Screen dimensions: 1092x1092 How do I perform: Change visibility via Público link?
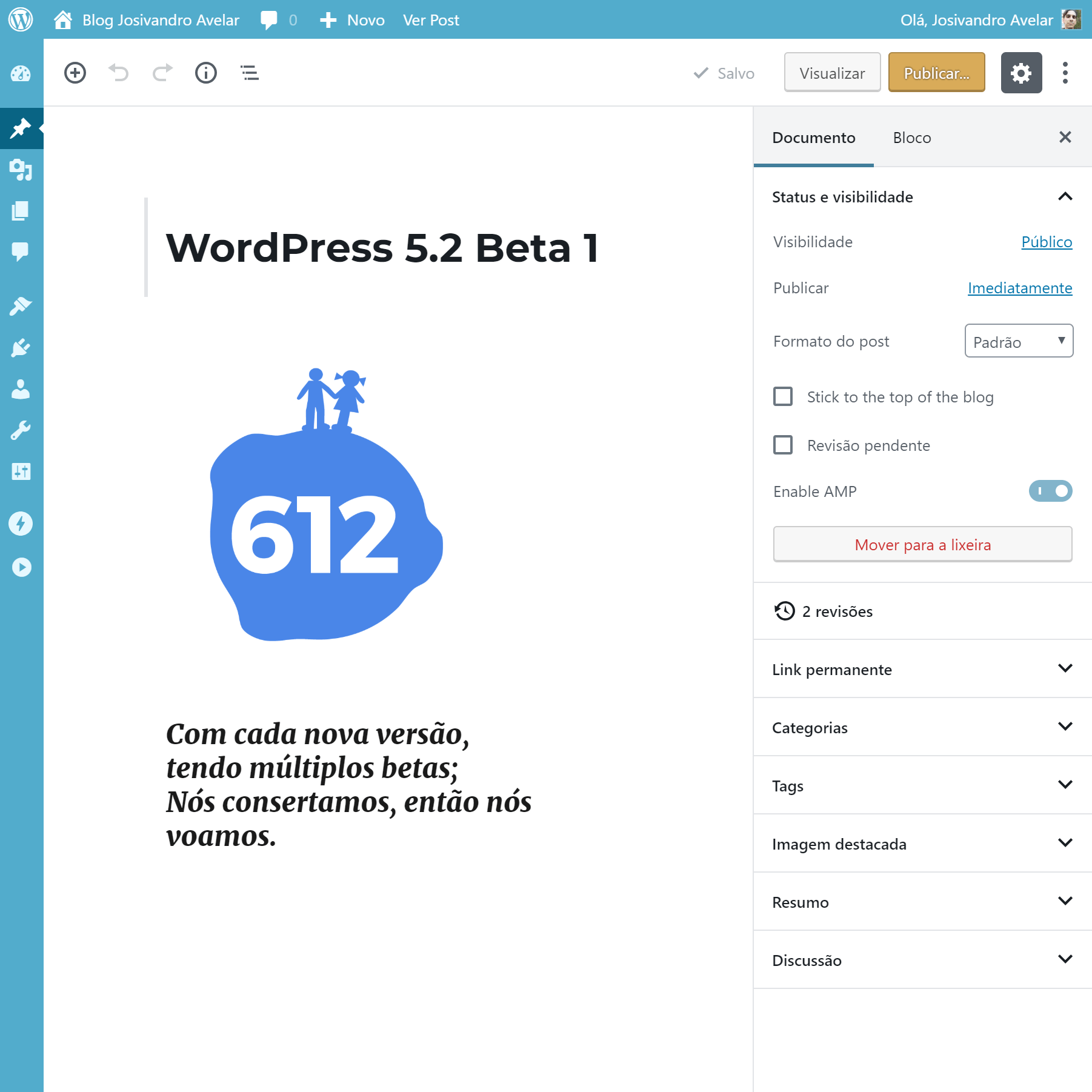point(1047,242)
